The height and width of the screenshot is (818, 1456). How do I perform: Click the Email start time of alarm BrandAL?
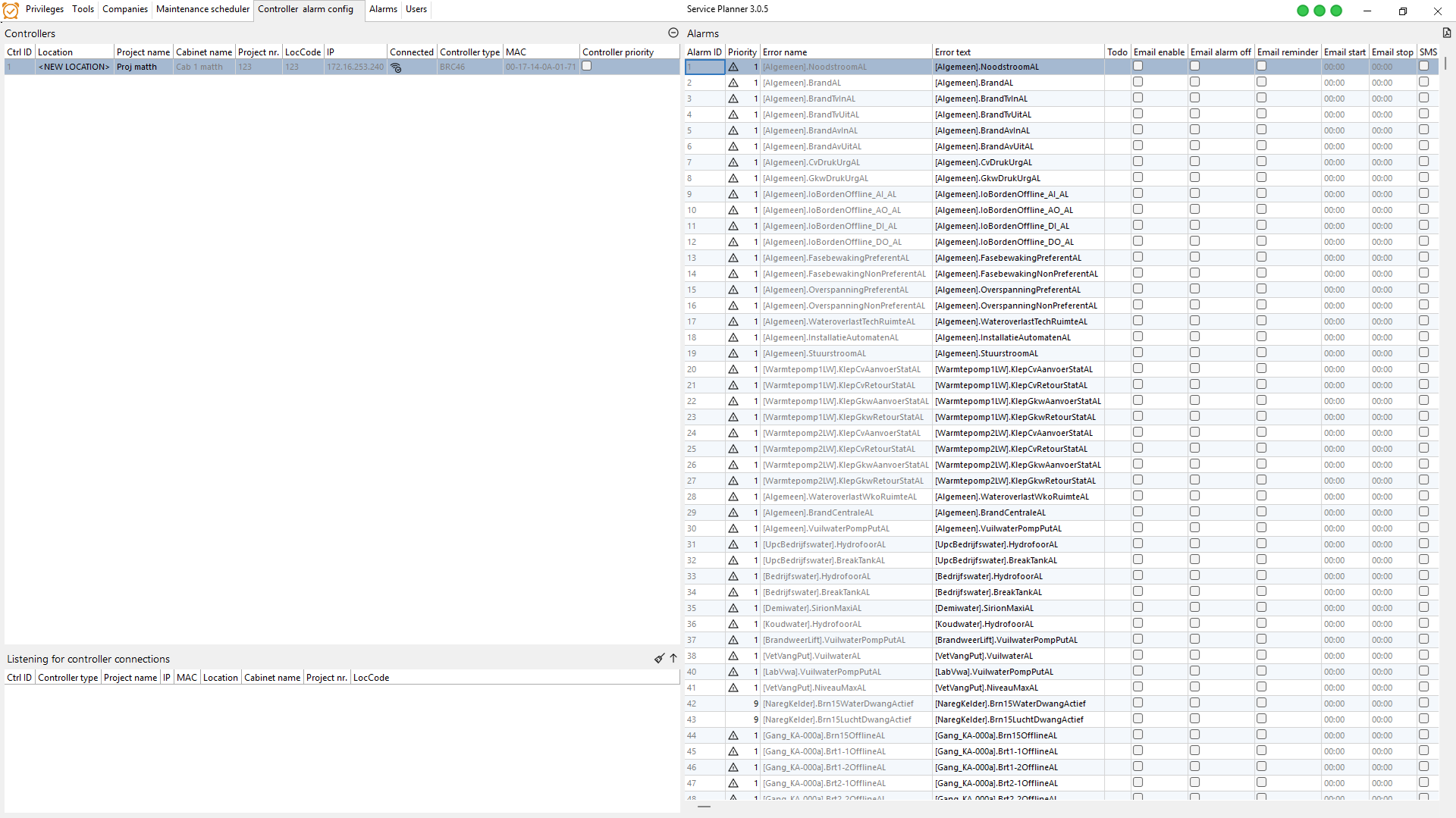click(x=1345, y=83)
